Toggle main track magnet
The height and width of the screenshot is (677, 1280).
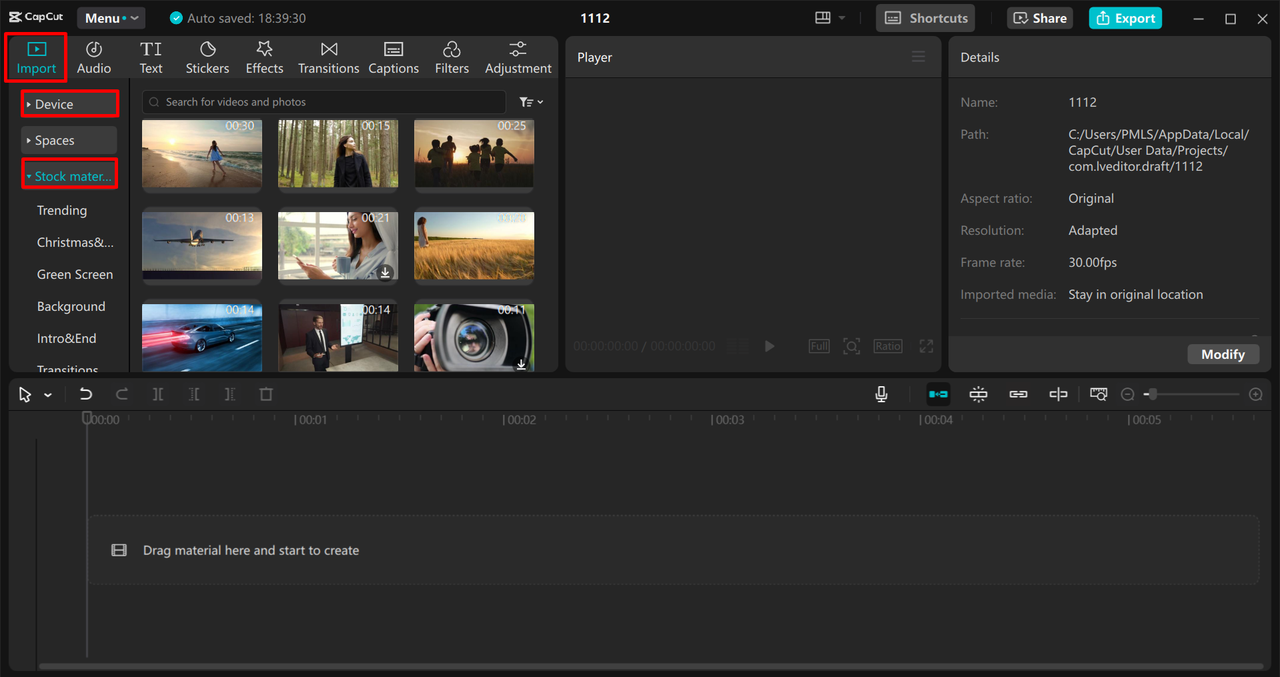tap(938, 395)
